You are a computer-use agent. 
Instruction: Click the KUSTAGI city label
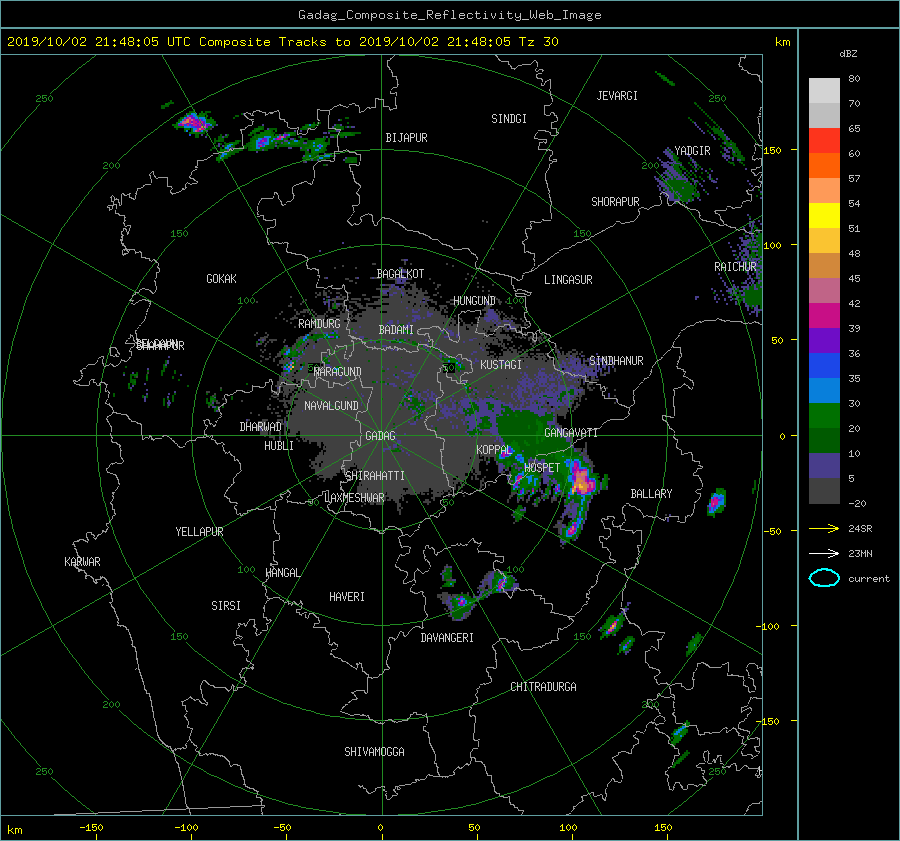pyautogui.click(x=501, y=365)
